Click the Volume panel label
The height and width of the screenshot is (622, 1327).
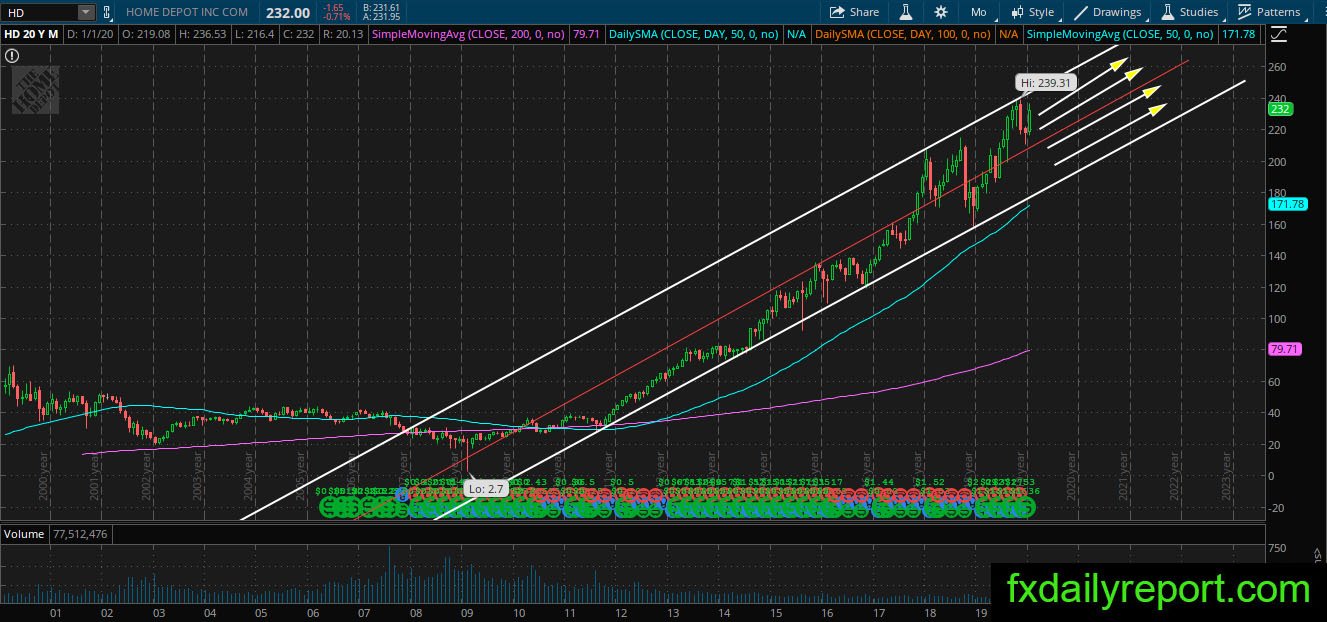(24, 534)
